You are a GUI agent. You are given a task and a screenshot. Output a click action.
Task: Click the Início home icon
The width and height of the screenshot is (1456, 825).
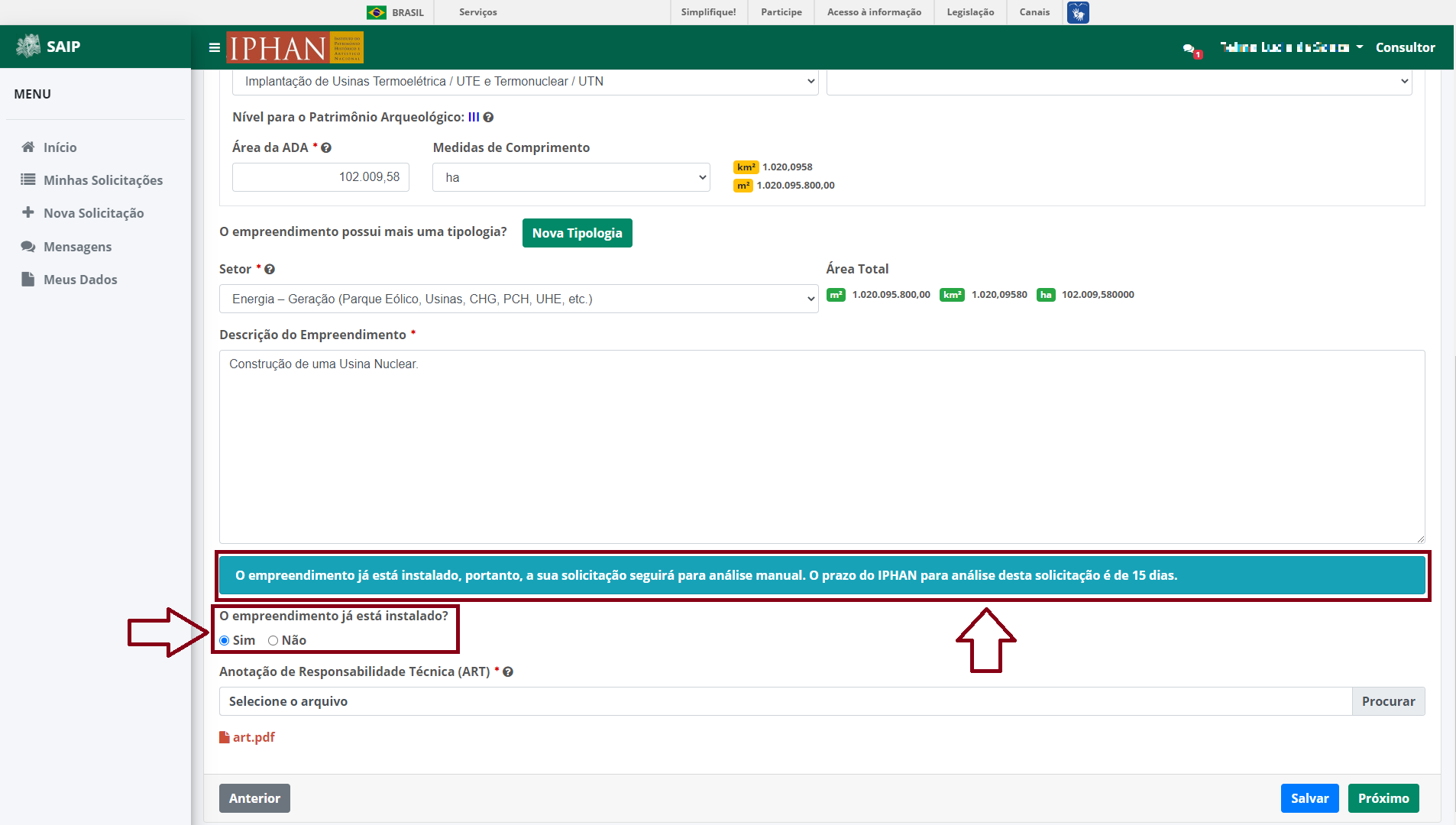click(28, 147)
